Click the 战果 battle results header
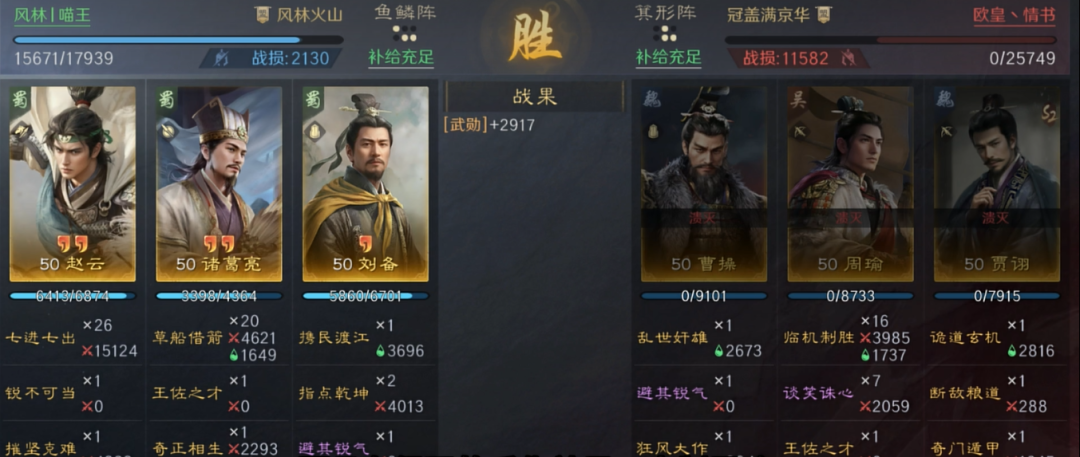This screenshot has height=457, width=1080. (534, 97)
